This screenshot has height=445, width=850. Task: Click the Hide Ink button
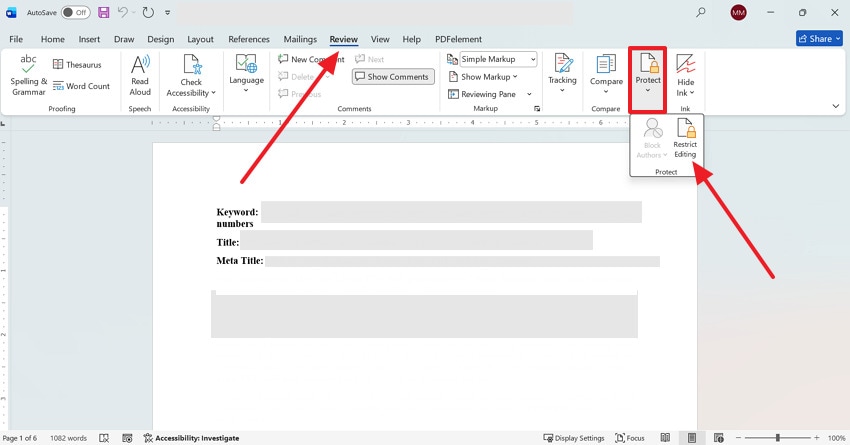point(686,75)
